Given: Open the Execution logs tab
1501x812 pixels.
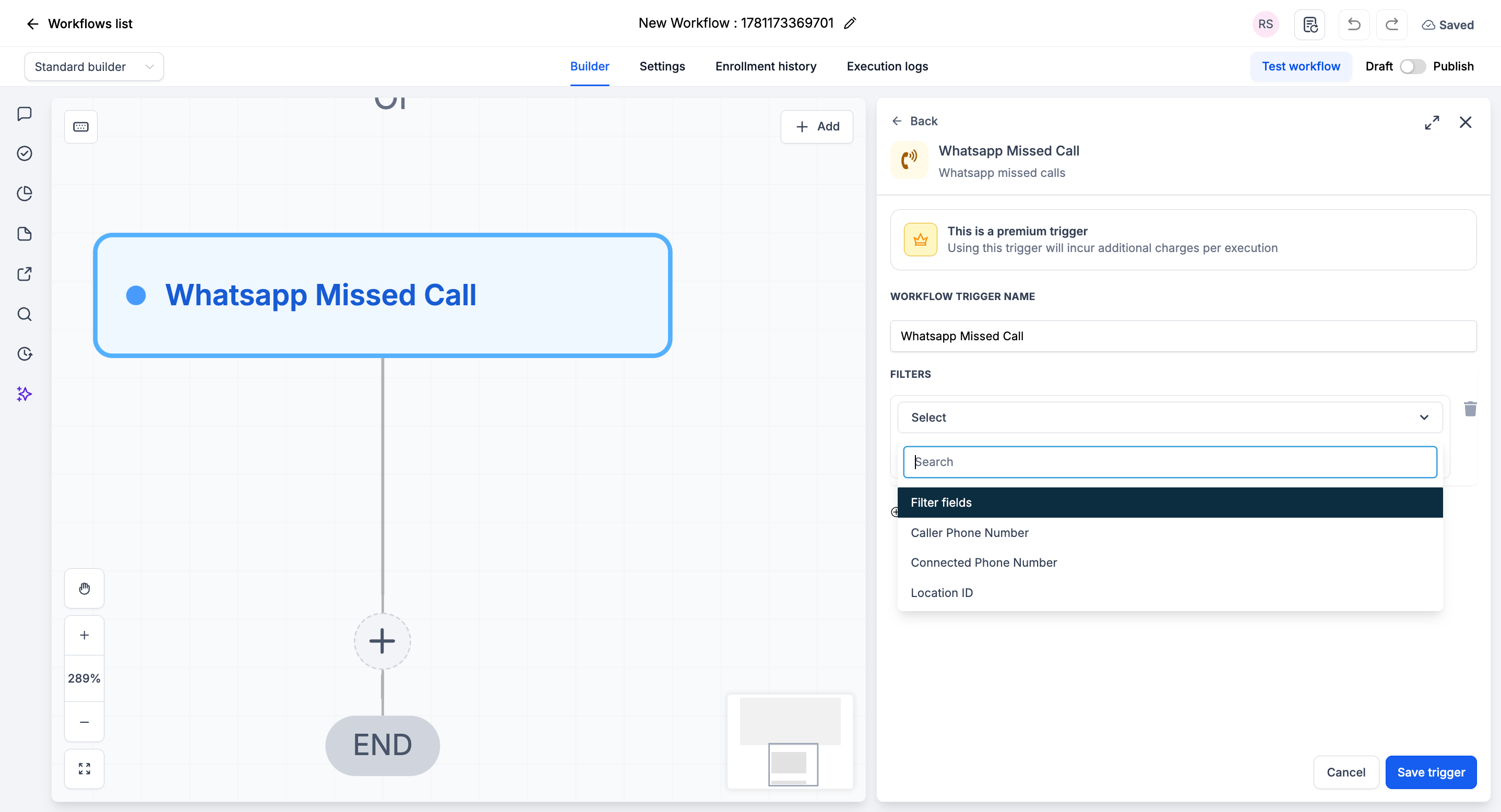Looking at the screenshot, I should 887,66.
